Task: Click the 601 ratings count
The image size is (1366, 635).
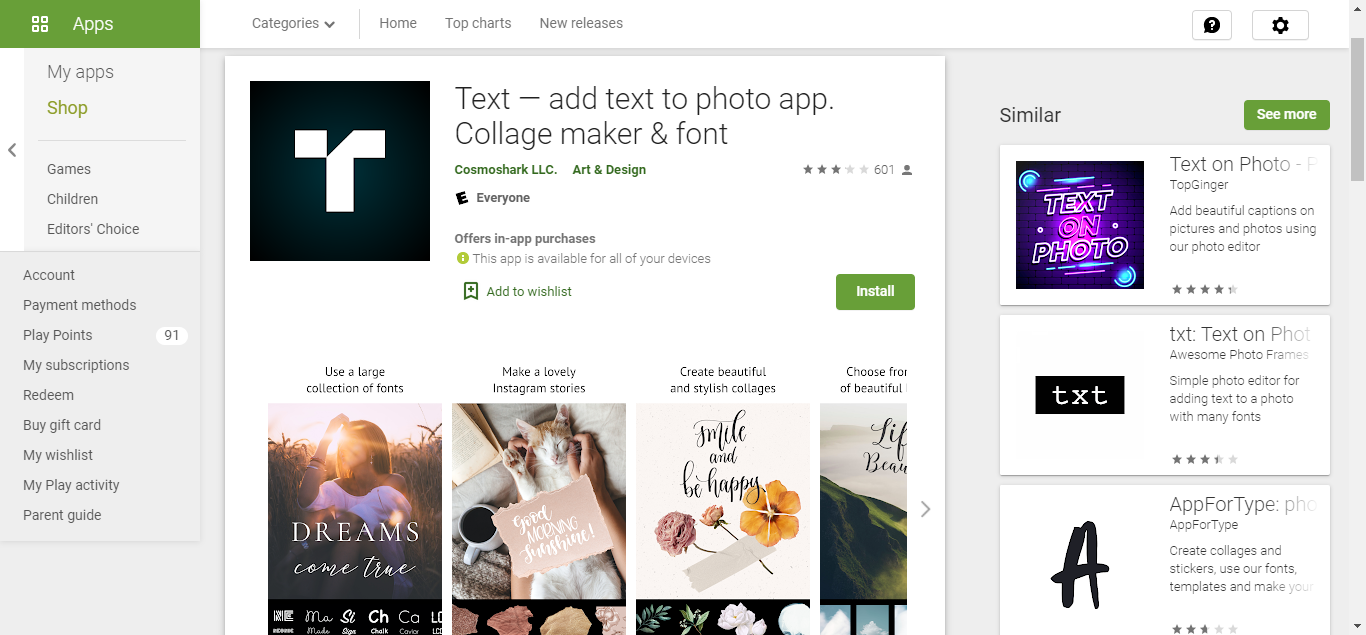Action: click(x=884, y=170)
